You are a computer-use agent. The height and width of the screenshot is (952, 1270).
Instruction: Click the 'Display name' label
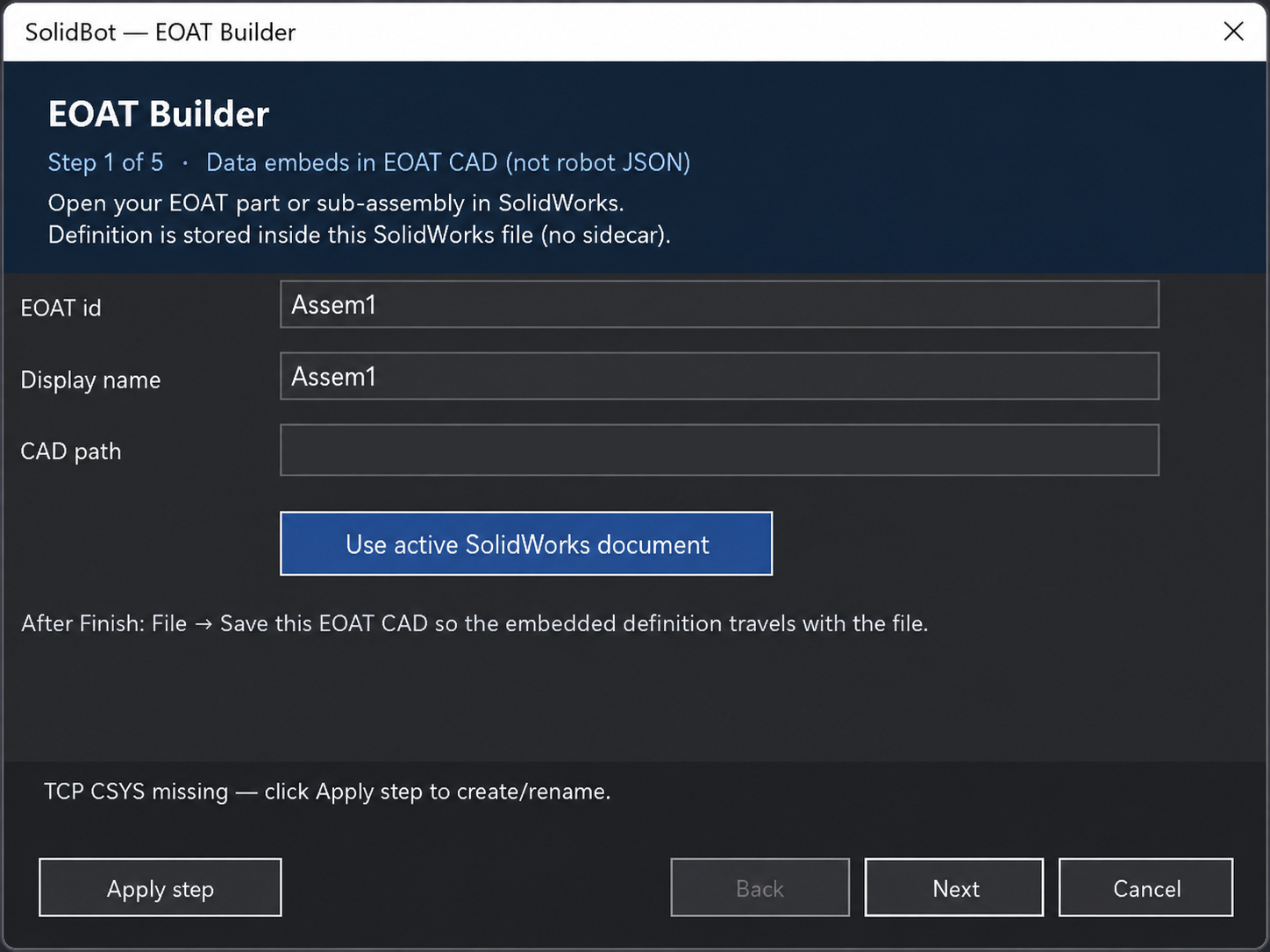pyautogui.click(x=90, y=380)
